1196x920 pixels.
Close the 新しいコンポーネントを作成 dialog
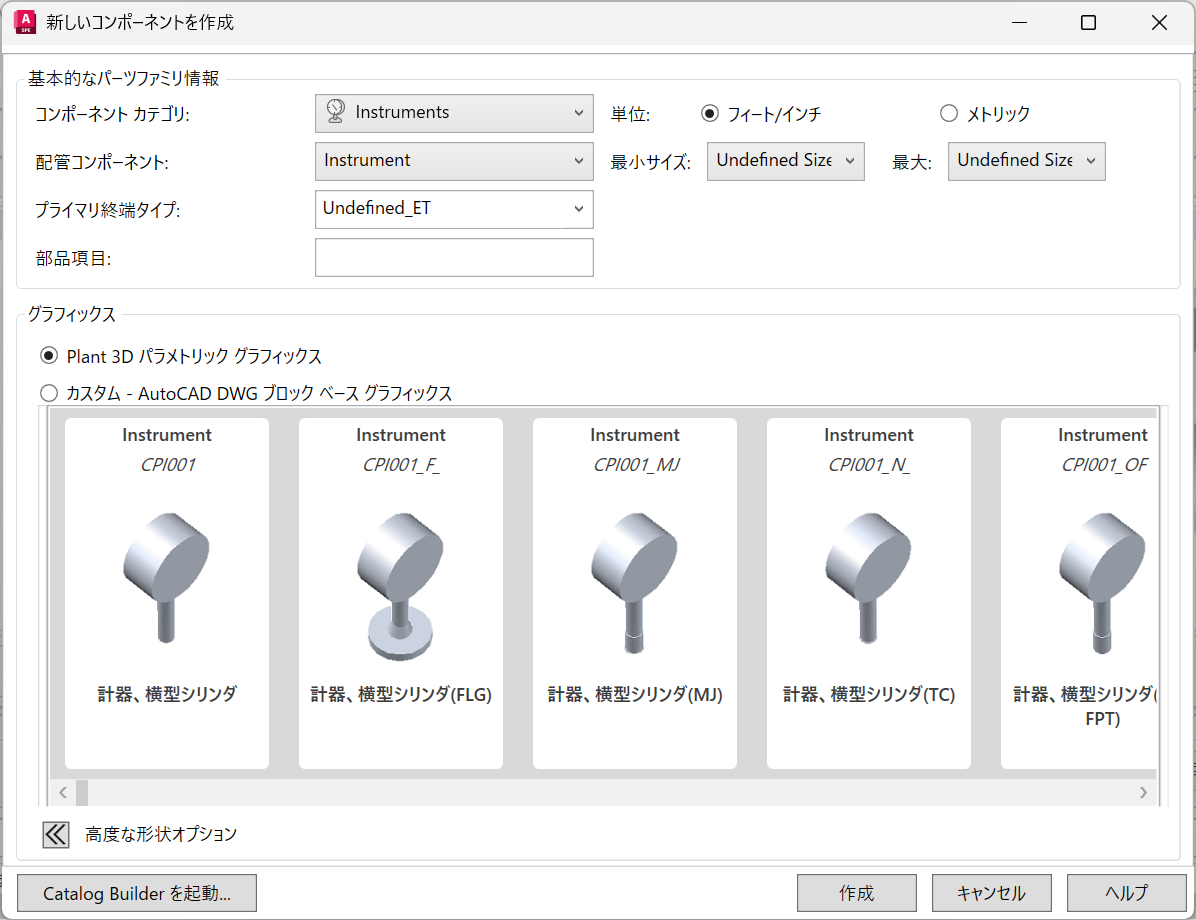[x=1159, y=23]
